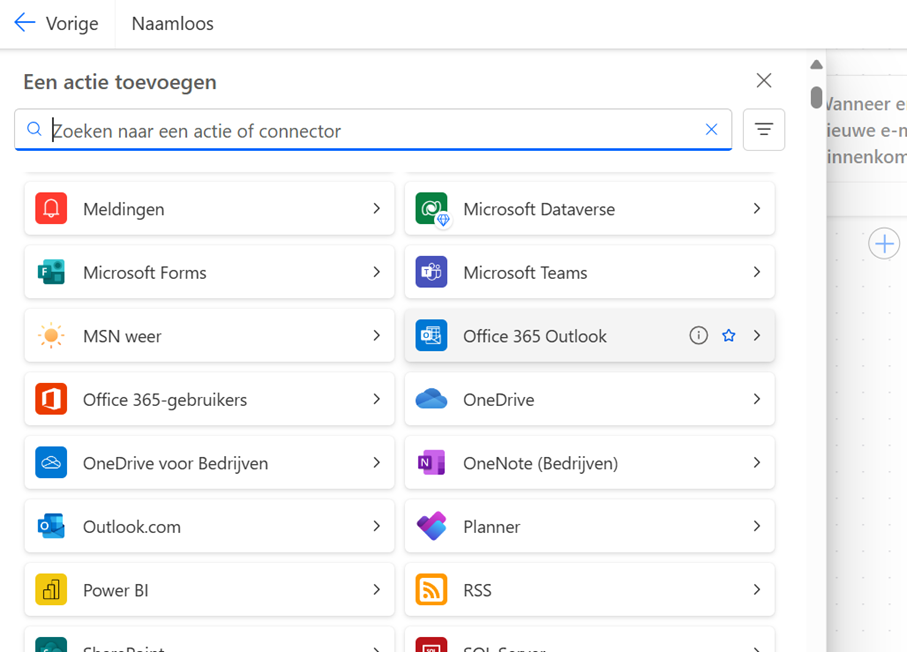Click the MSN weer sun icon
Screen dimensions: 907x652
point(51,336)
